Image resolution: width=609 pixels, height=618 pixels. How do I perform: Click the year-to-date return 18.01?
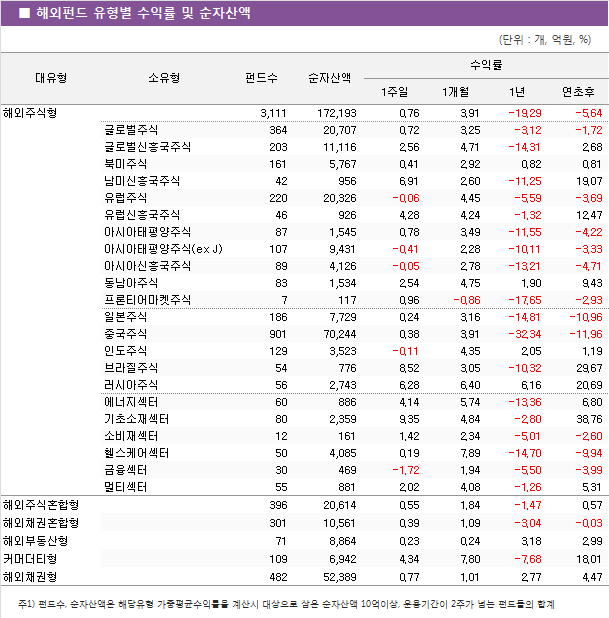589,559
